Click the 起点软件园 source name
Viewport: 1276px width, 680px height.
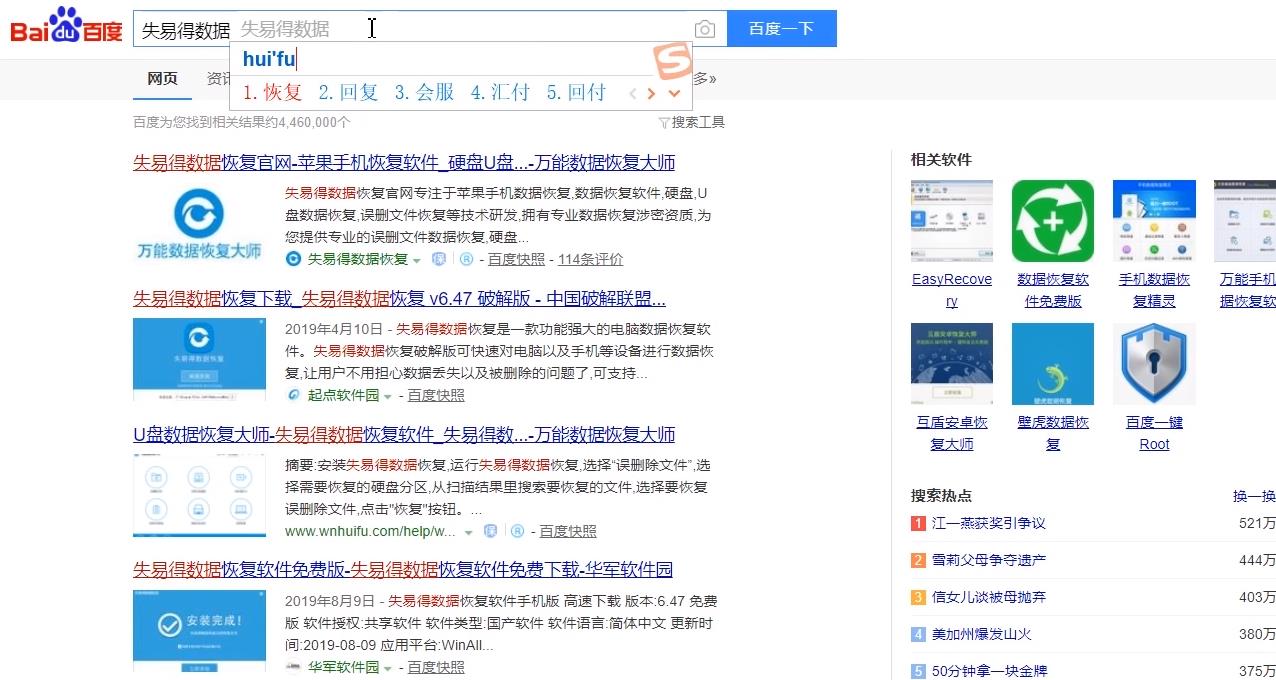343,395
